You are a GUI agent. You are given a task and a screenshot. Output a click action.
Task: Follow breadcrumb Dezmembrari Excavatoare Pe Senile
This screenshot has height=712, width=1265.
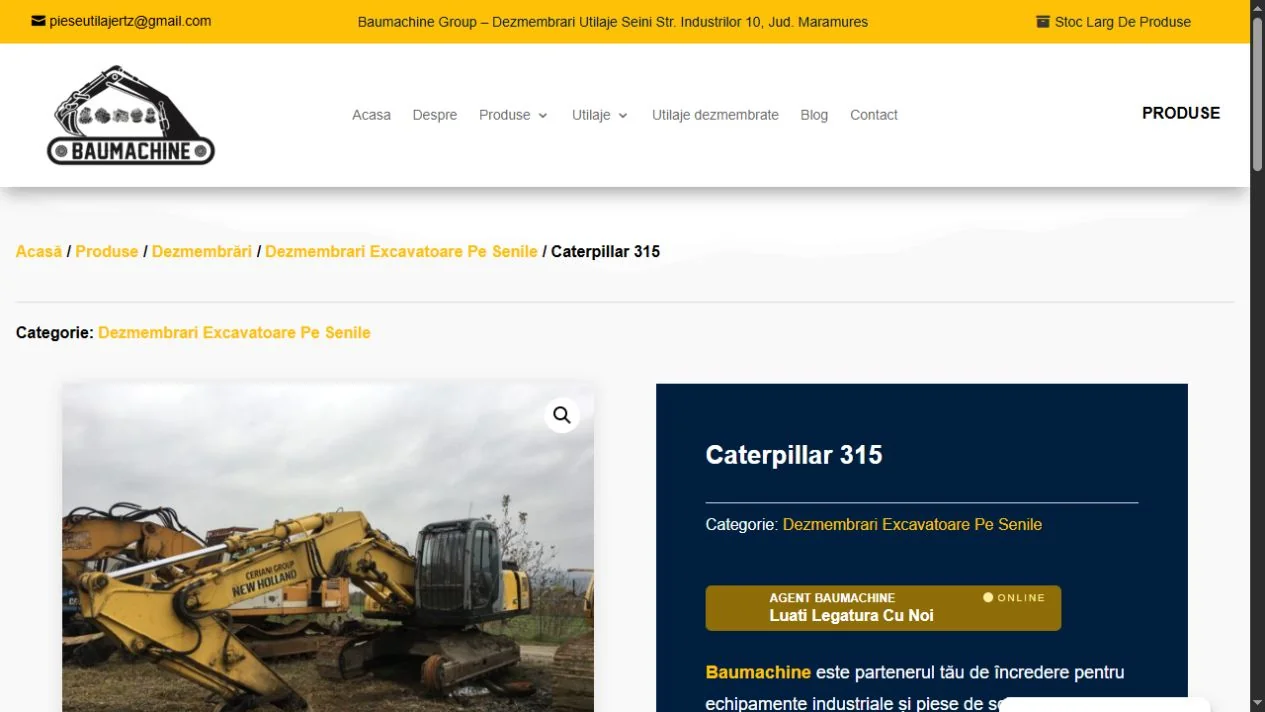click(x=401, y=252)
